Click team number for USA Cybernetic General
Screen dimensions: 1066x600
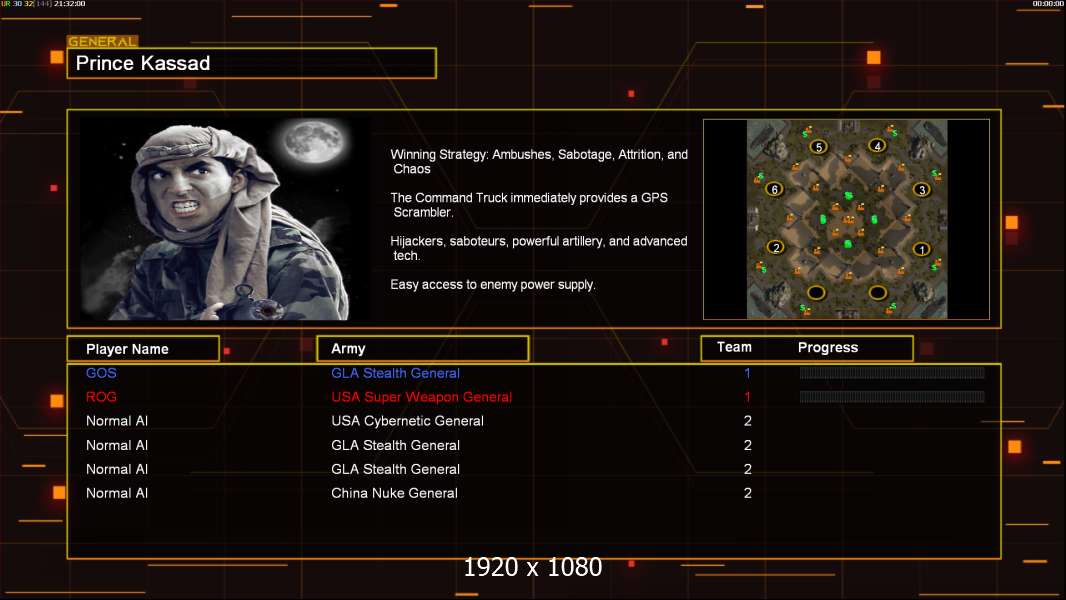click(x=748, y=421)
